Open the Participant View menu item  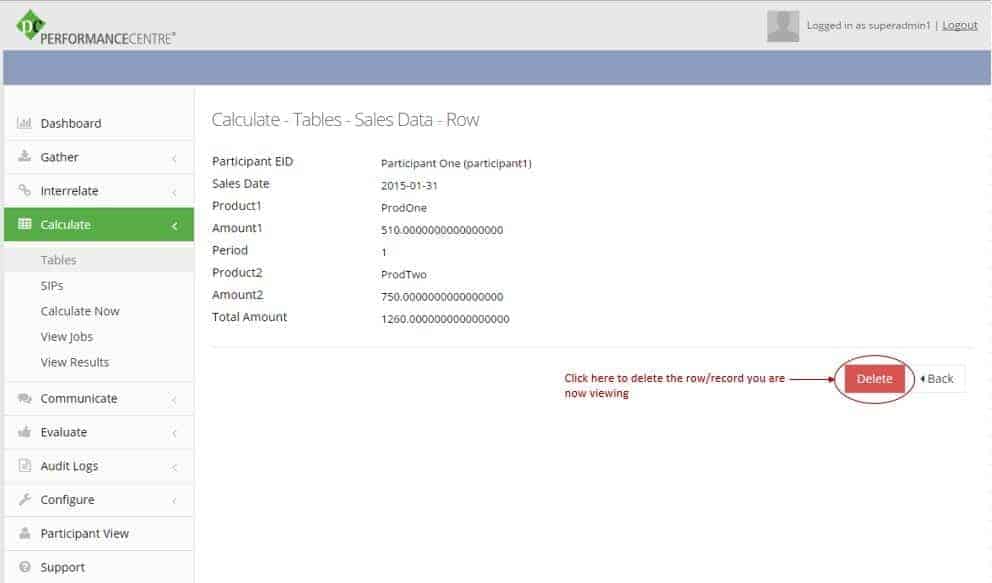click(x=99, y=534)
